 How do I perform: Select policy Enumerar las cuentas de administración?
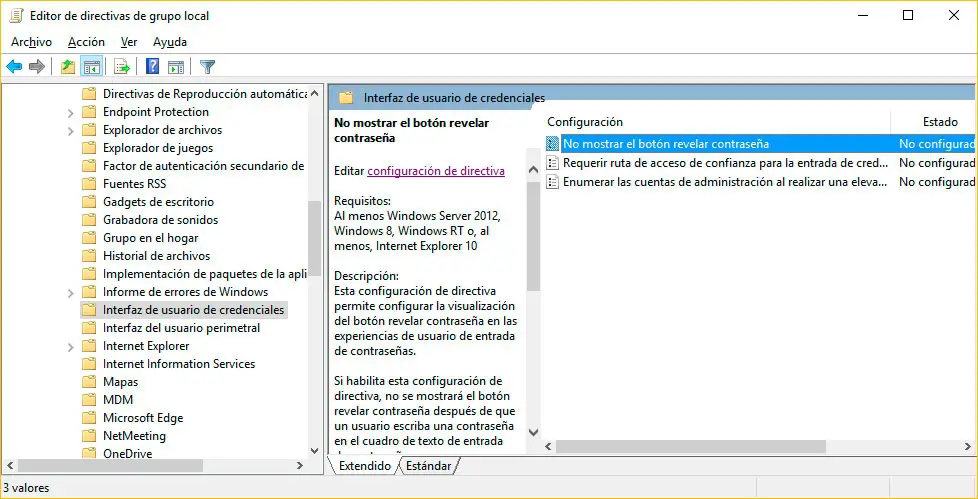tap(725, 182)
